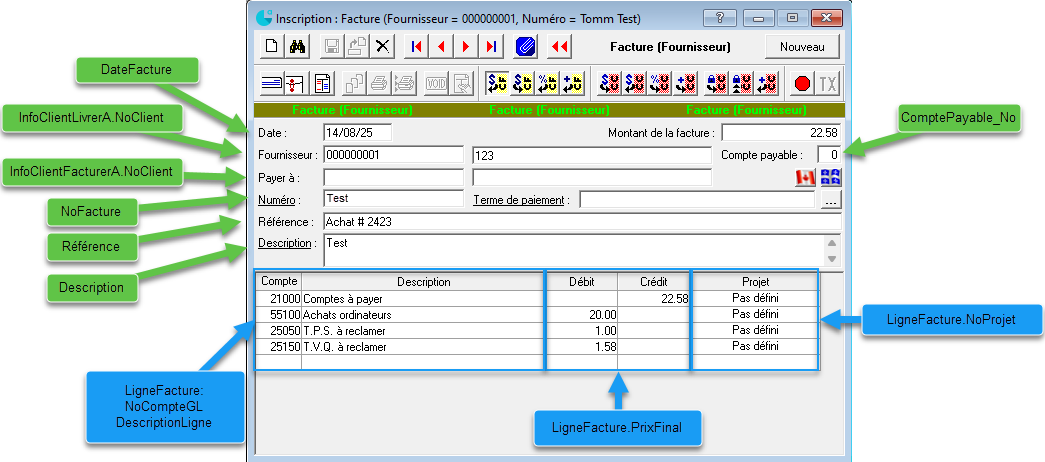
Task: Jump to the last record arrow icon
Action: point(490,46)
